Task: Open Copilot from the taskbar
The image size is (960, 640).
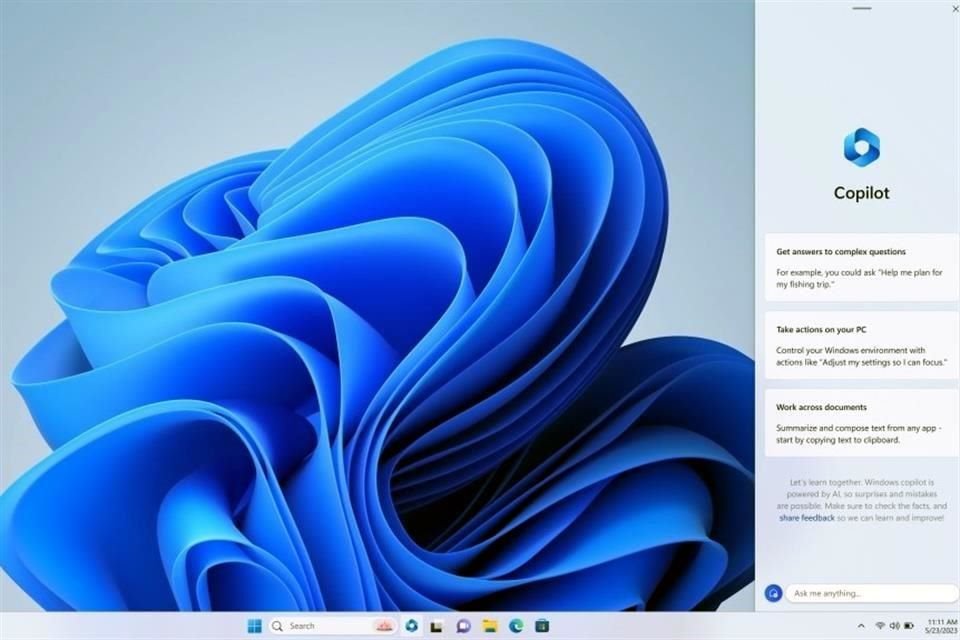Action: 412,625
